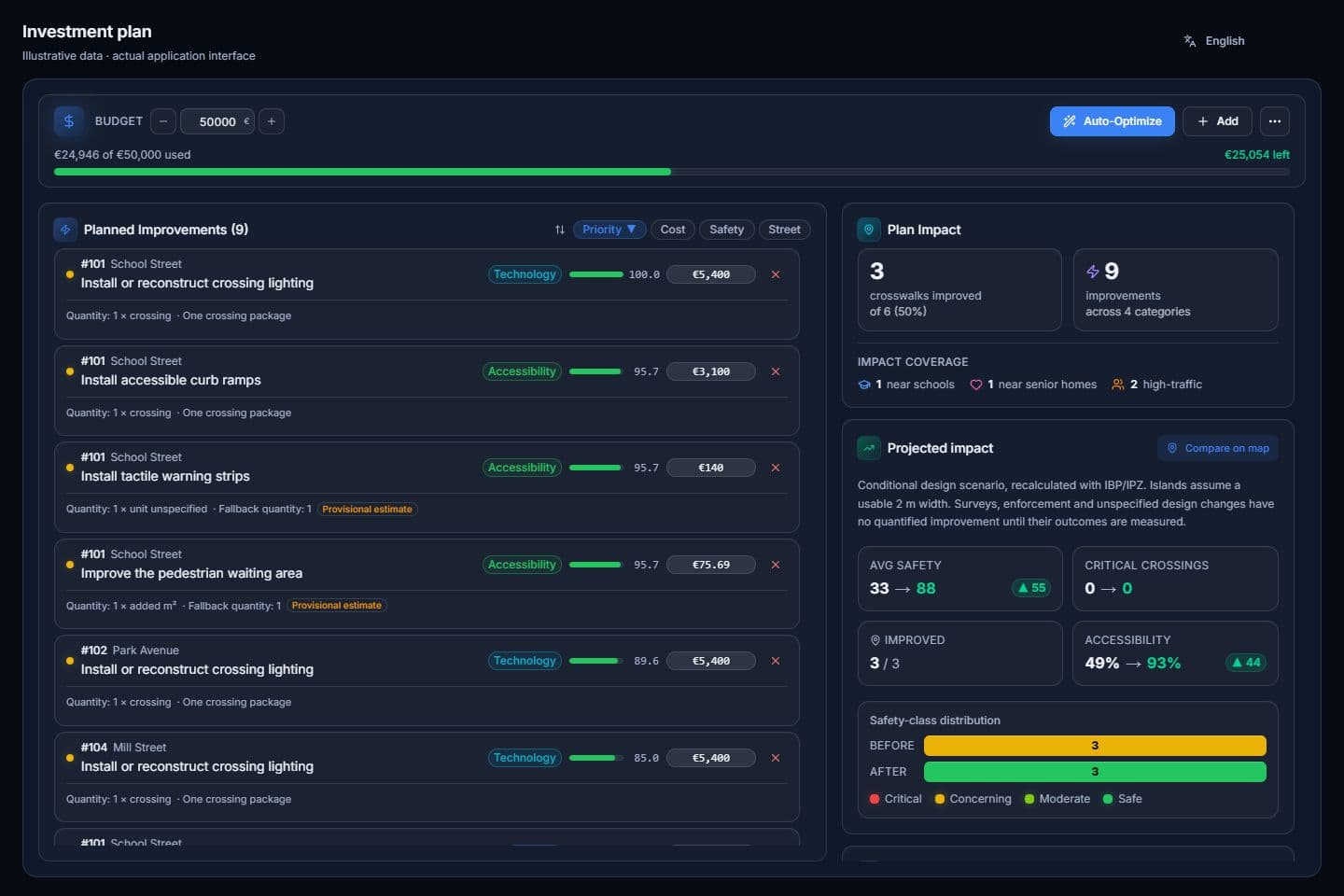Remove Park Avenue crossing lighting item

(x=776, y=661)
